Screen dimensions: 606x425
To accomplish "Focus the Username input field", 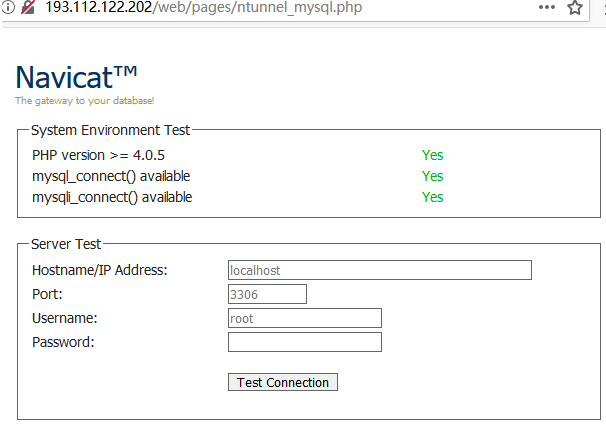I will pyautogui.click(x=305, y=318).
